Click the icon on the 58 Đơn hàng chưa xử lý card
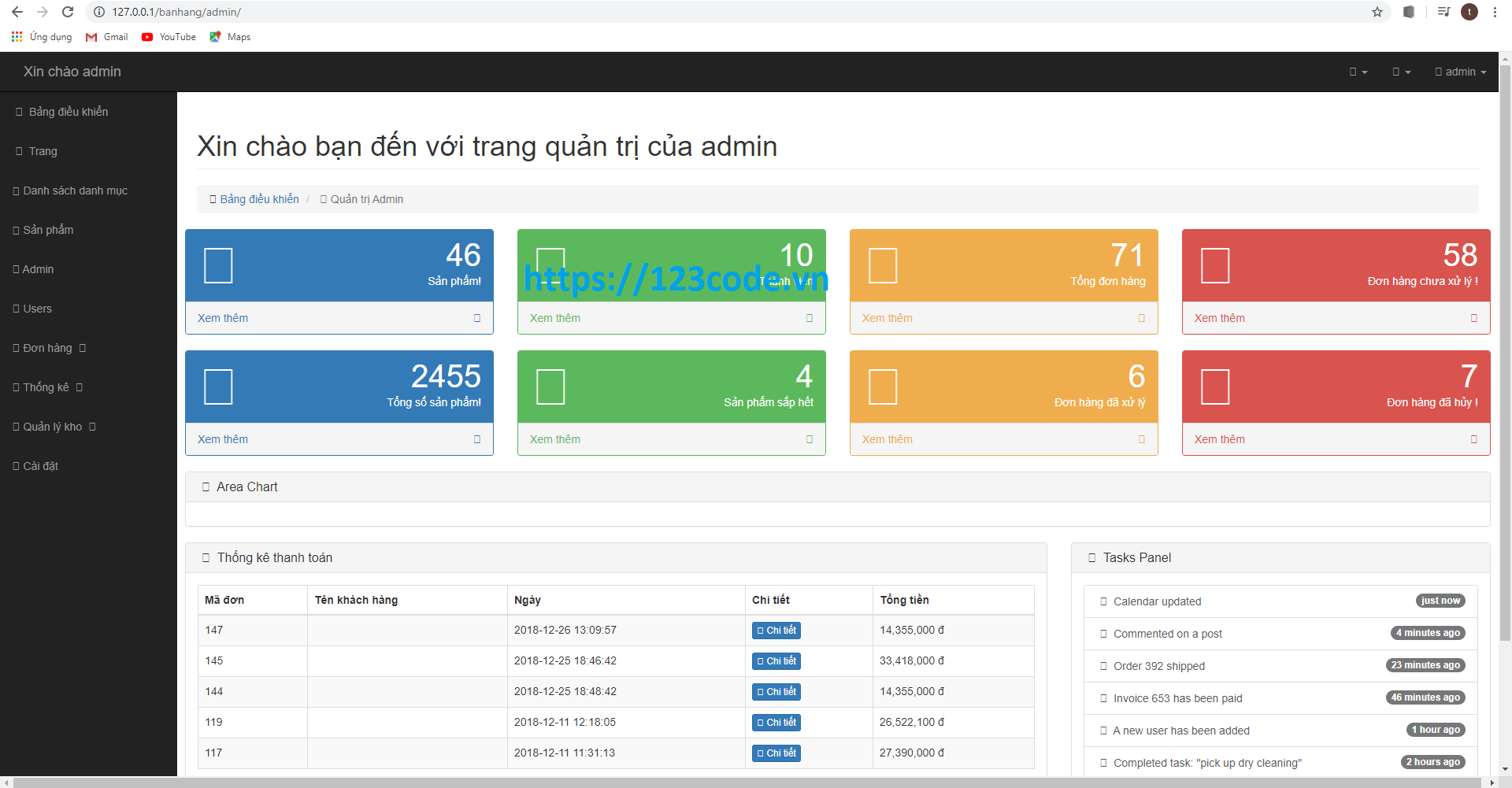Image resolution: width=1512 pixels, height=788 pixels. point(1215,265)
